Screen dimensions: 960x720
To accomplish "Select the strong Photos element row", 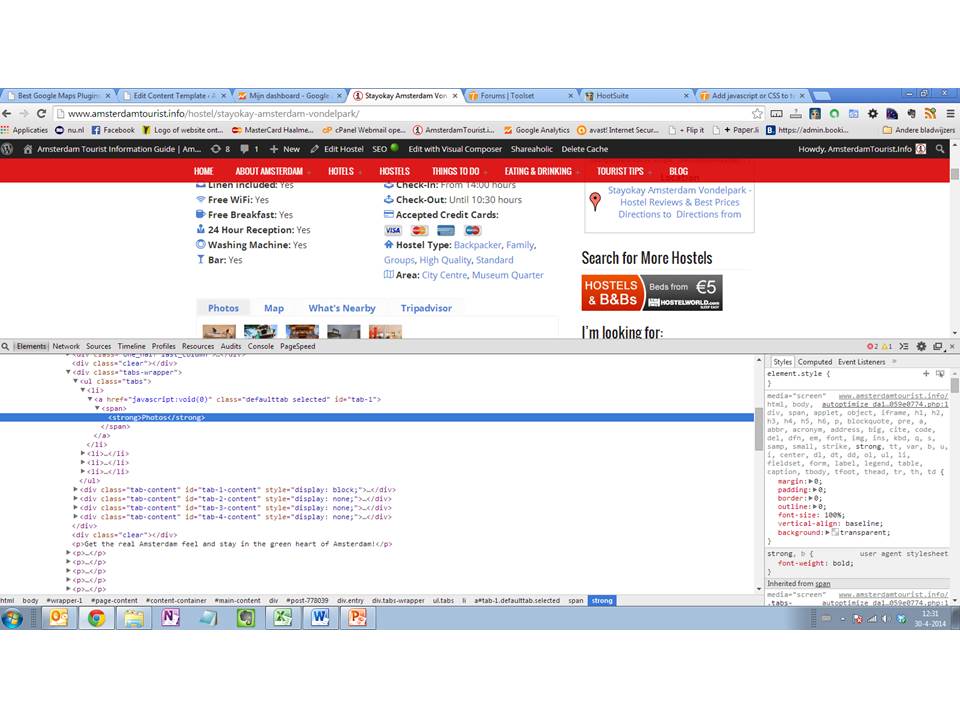I will 377,418.
